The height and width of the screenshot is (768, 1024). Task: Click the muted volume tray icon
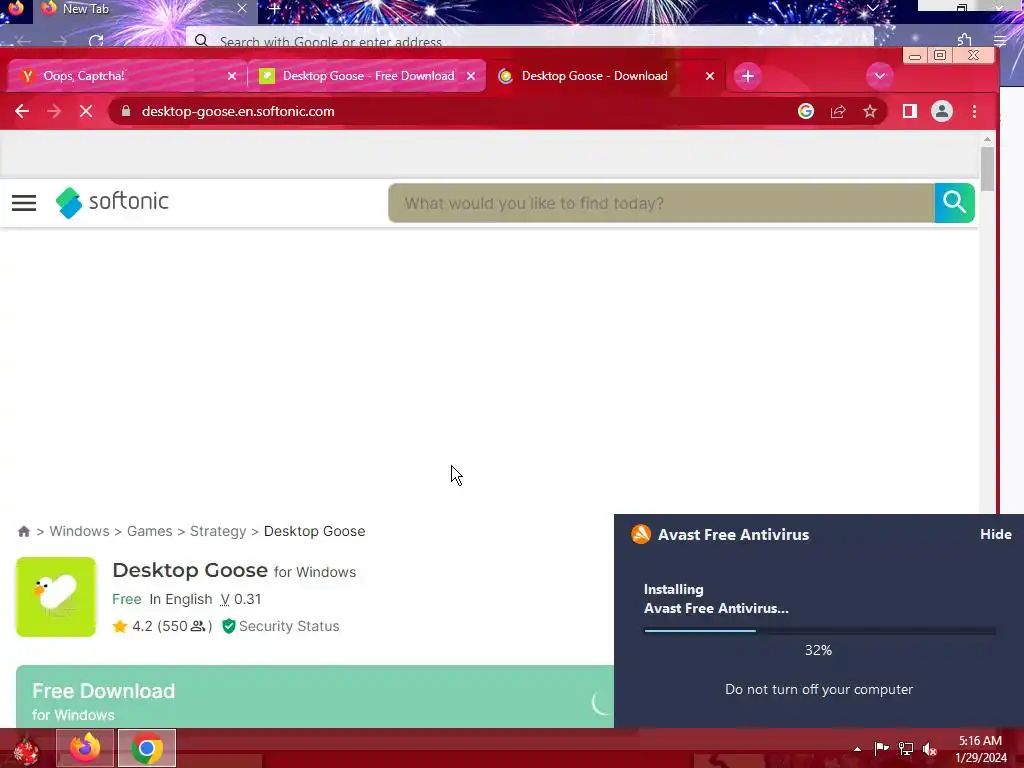930,749
